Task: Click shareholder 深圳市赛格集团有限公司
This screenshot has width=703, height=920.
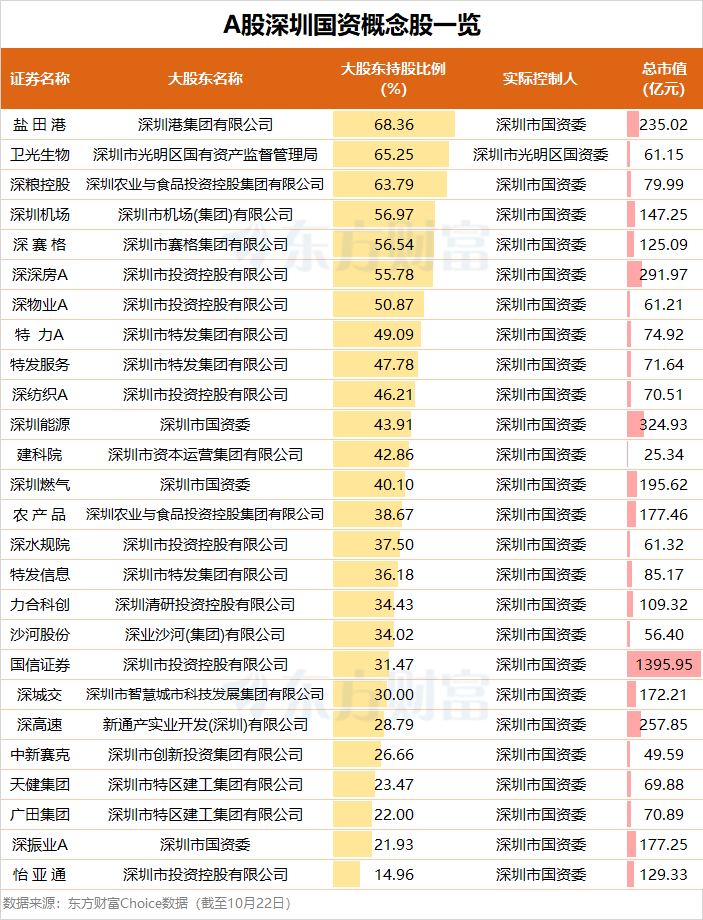Action: point(205,244)
